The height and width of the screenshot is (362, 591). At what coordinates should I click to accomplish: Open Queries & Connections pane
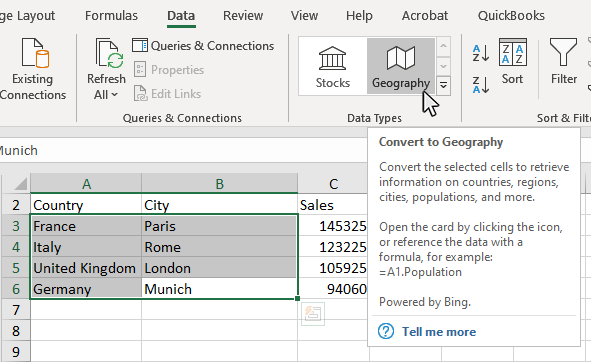point(203,46)
